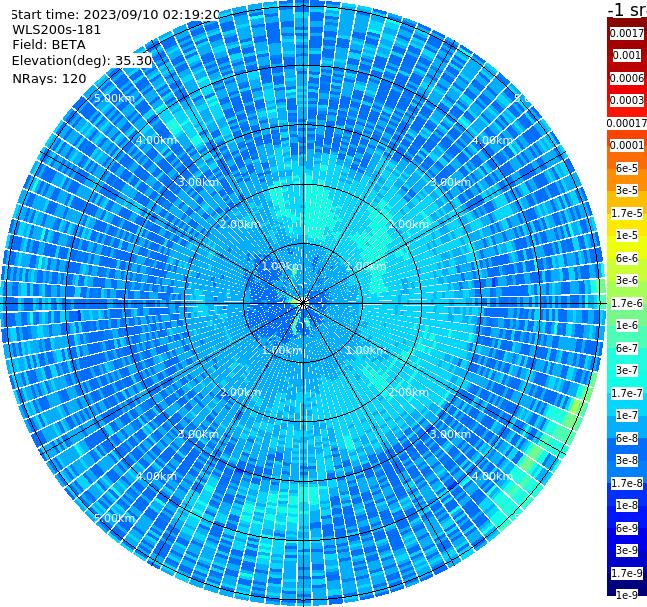Click the 1.7e-8 colorbar tick label
The image size is (647, 607).
click(627, 483)
